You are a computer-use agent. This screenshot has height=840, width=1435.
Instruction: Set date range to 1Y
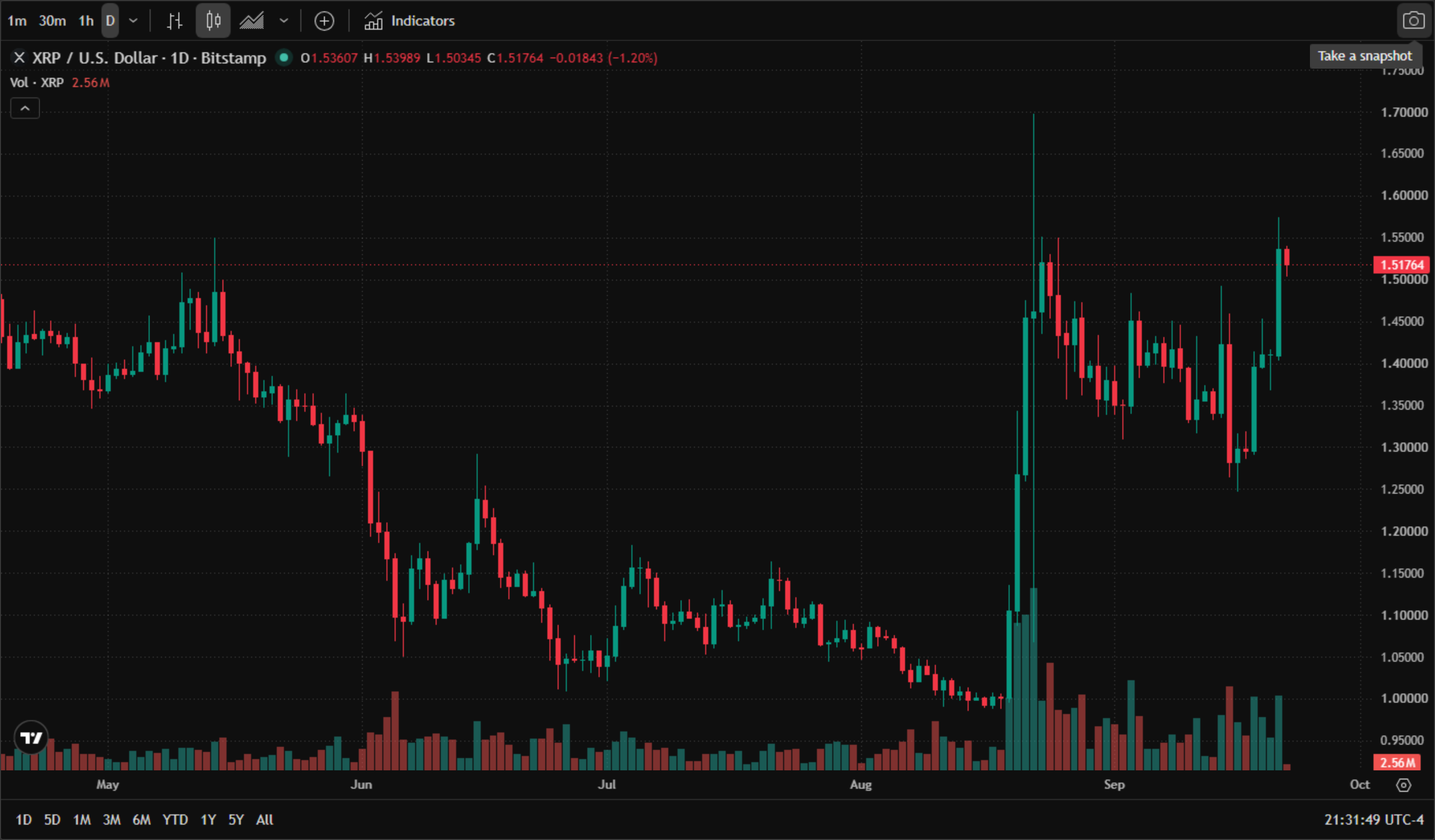209,820
